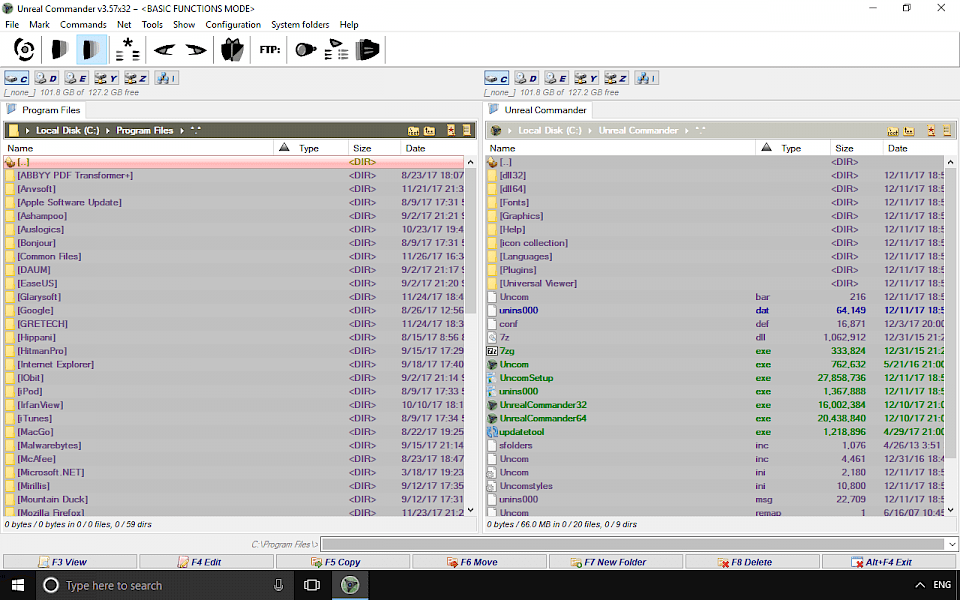
Task: Click the F3 View button
Action: 70,562
